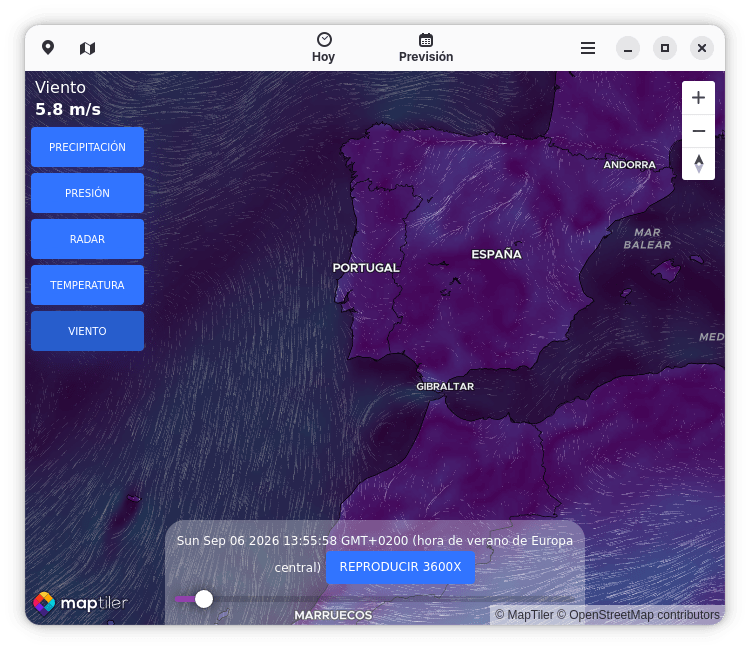Select the Presión layer
Image resolution: width=750 pixels, height=650 pixels.
coord(88,193)
